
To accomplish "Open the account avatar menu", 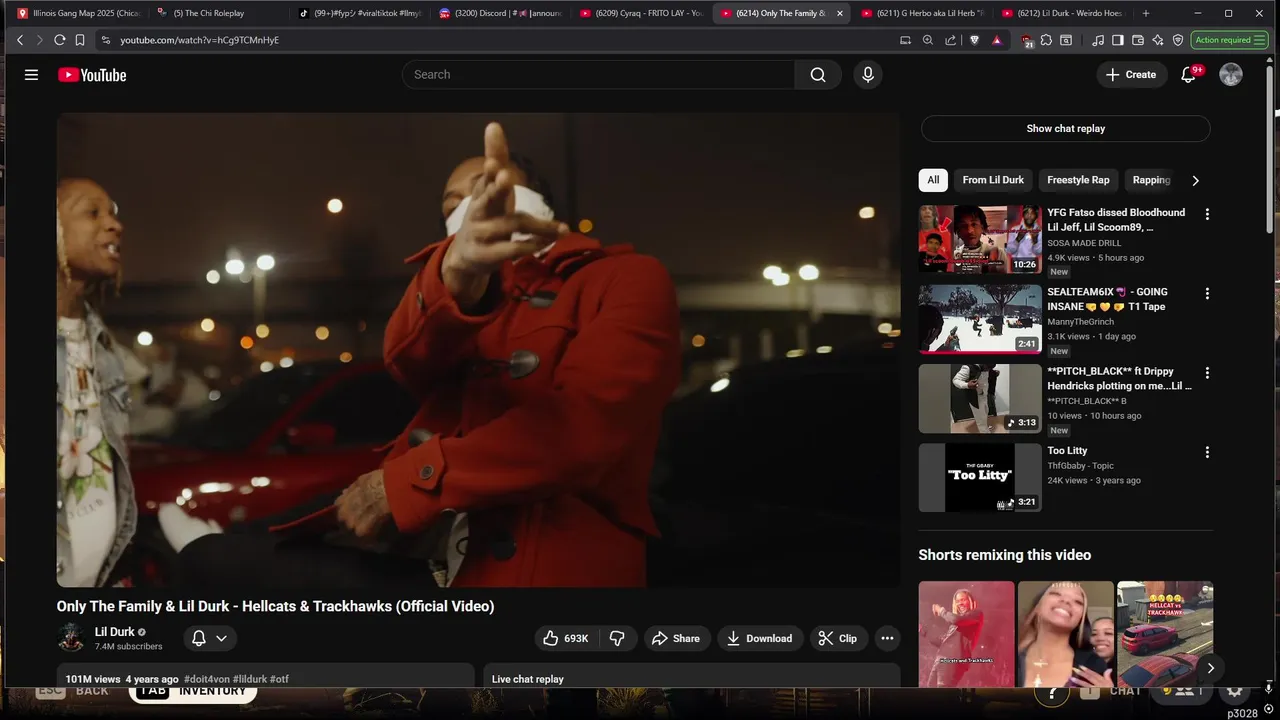I will pyautogui.click(x=1231, y=75).
